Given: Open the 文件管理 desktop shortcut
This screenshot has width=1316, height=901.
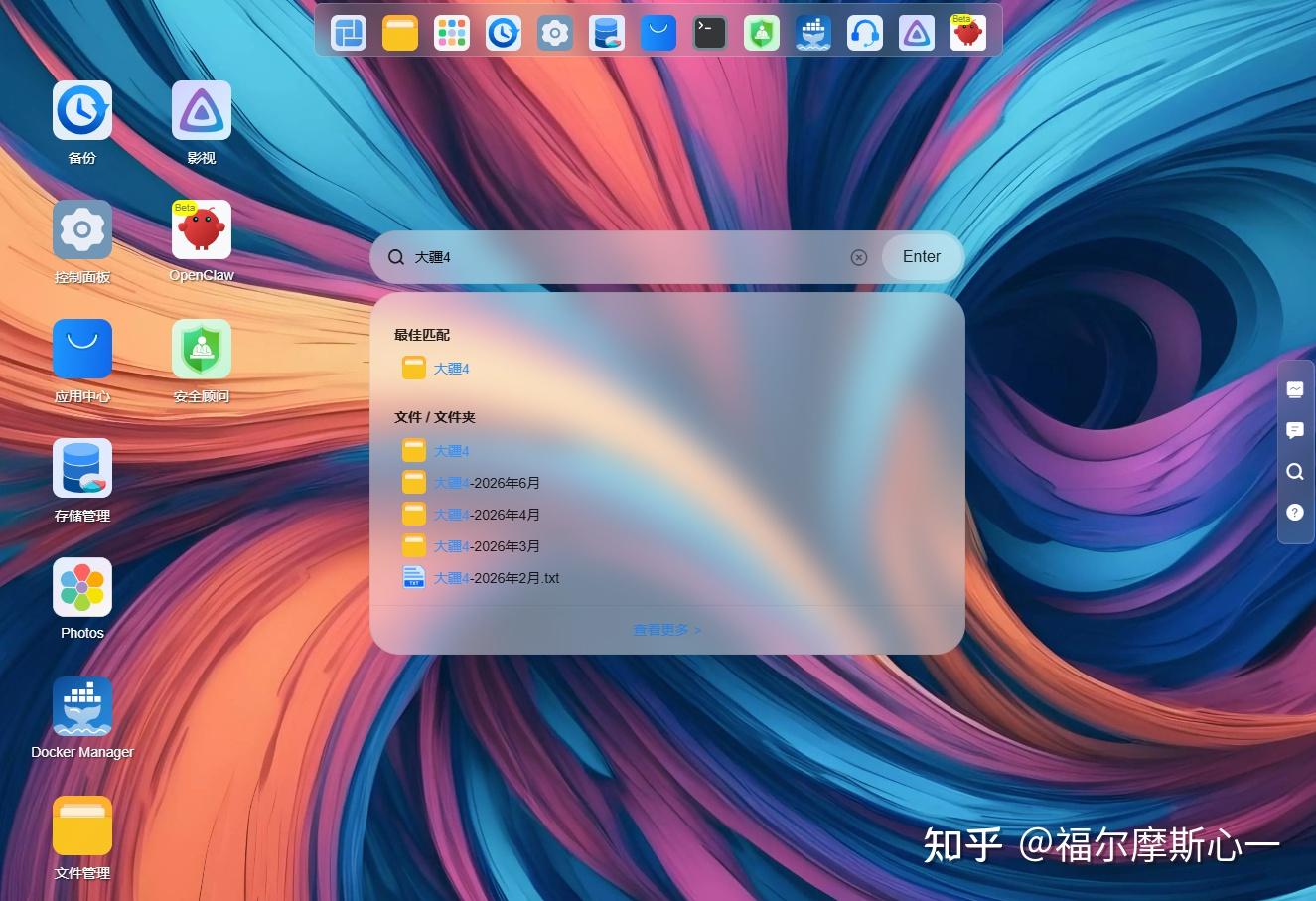Looking at the screenshot, I should tap(82, 826).
